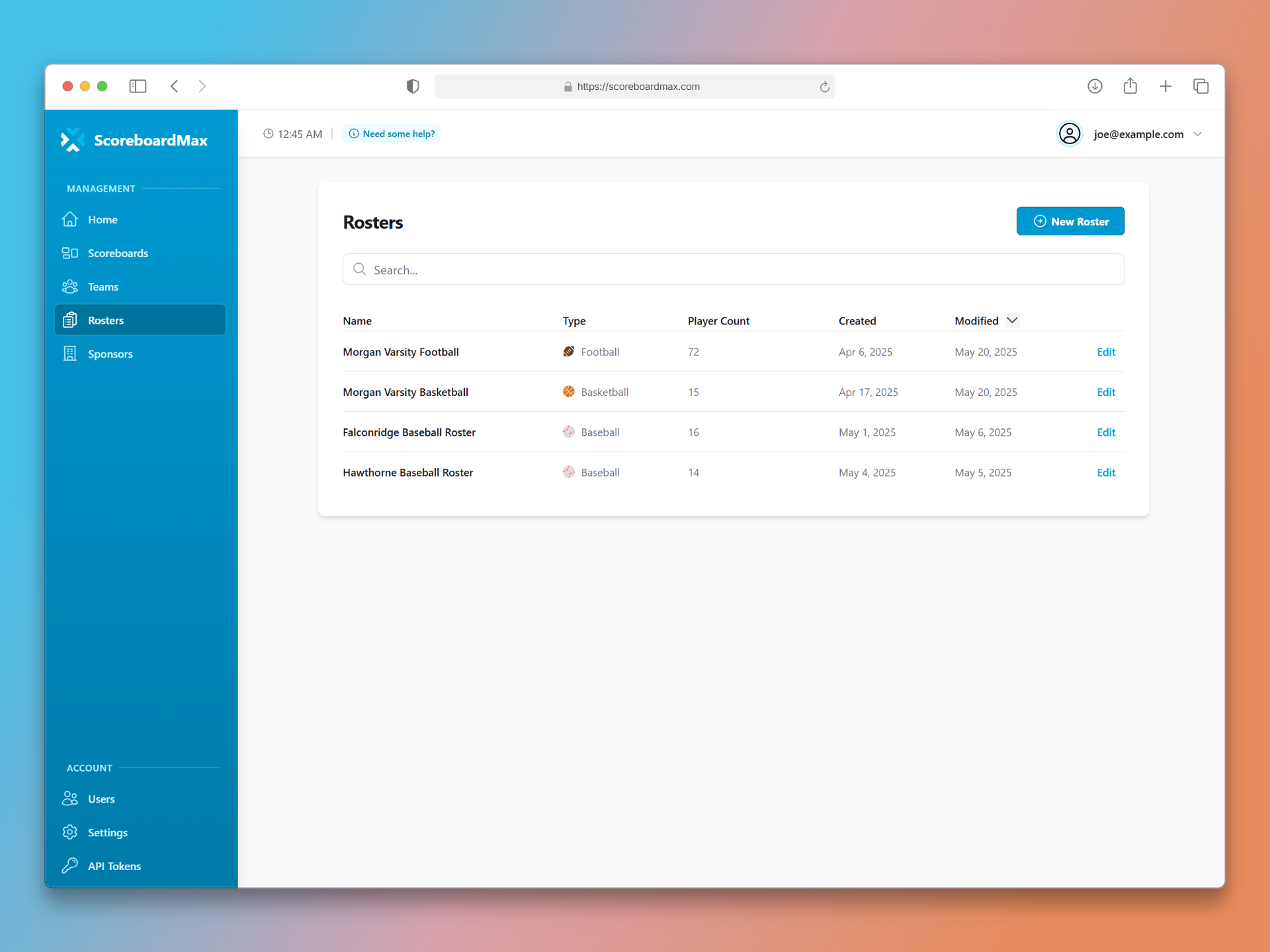This screenshot has width=1270, height=952.
Task: Reload the page with refresh icon
Action: [x=824, y=87]
